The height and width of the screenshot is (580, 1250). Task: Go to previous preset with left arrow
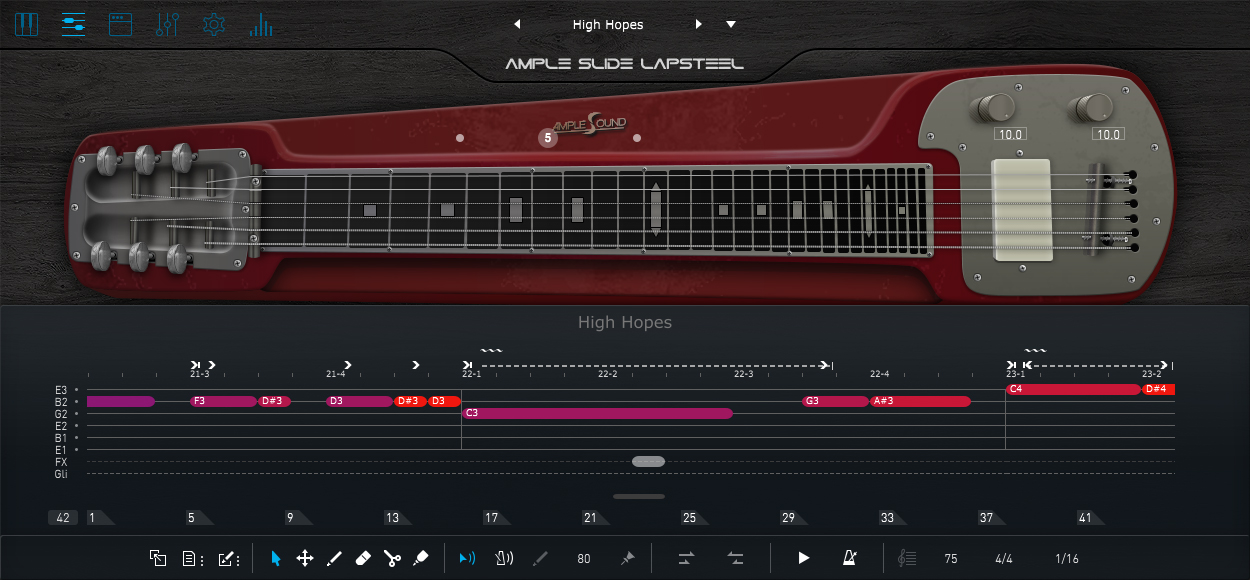[517, 24]
